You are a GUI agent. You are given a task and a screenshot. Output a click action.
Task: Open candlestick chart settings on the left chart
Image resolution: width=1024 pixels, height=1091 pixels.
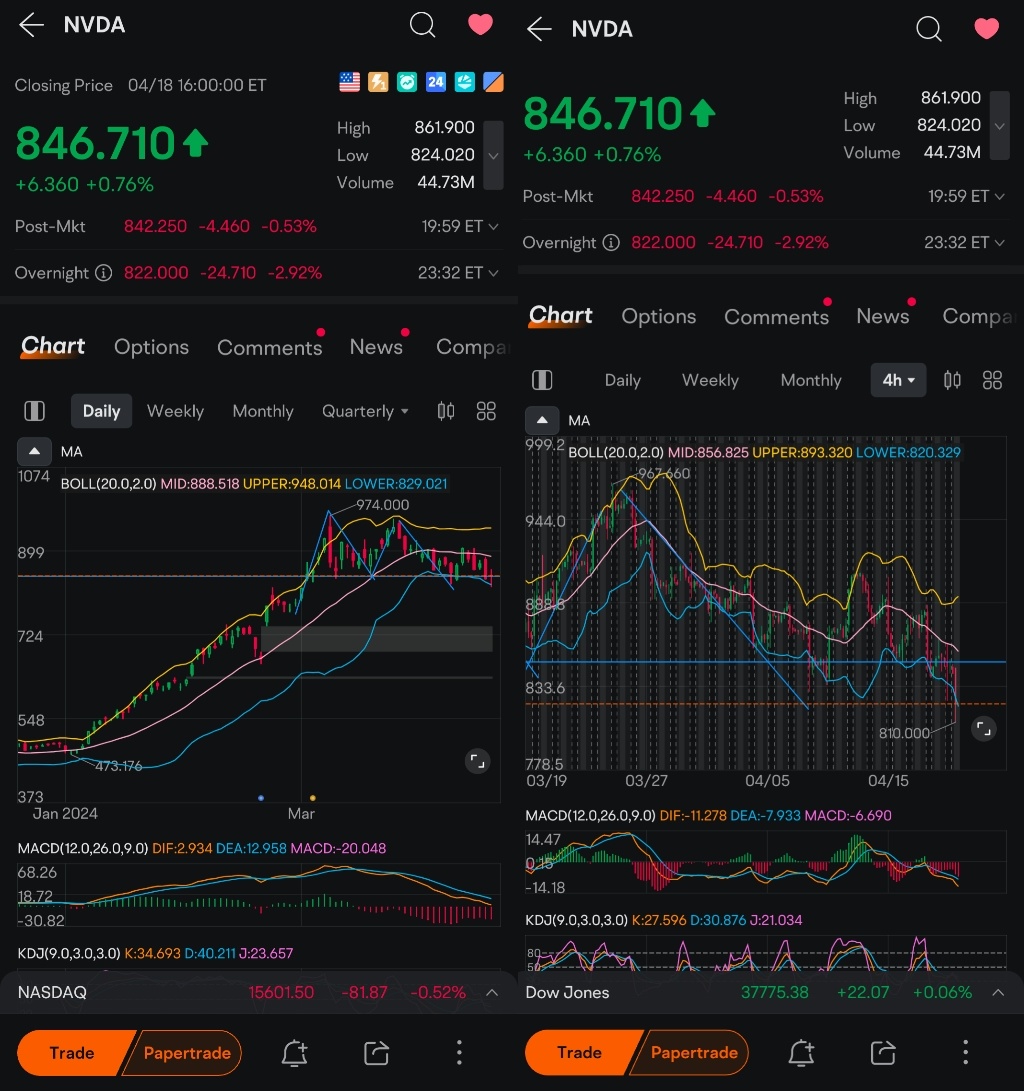(446, 411)
